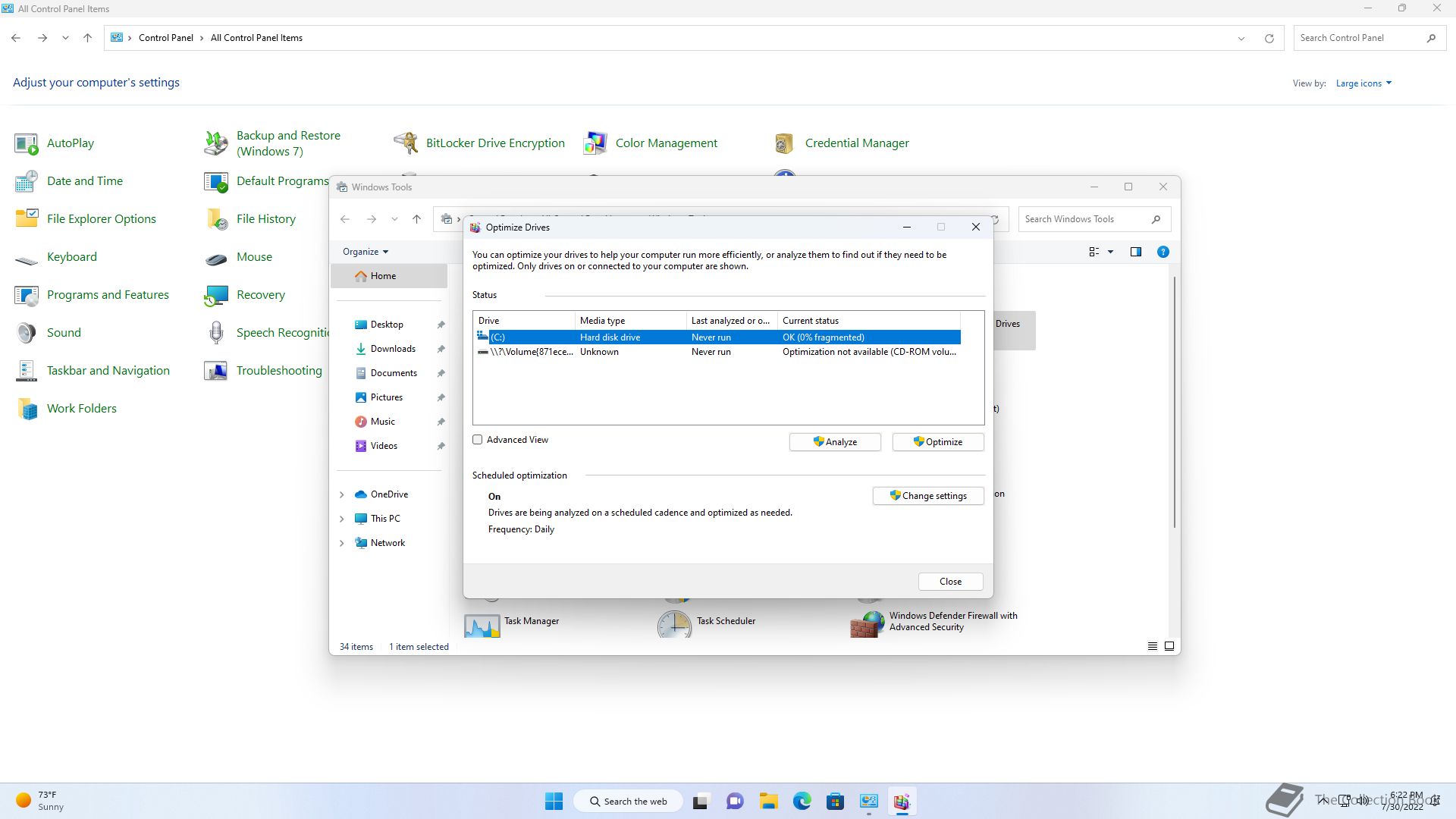Click Close button in Optimize Drives

[950, 582]
